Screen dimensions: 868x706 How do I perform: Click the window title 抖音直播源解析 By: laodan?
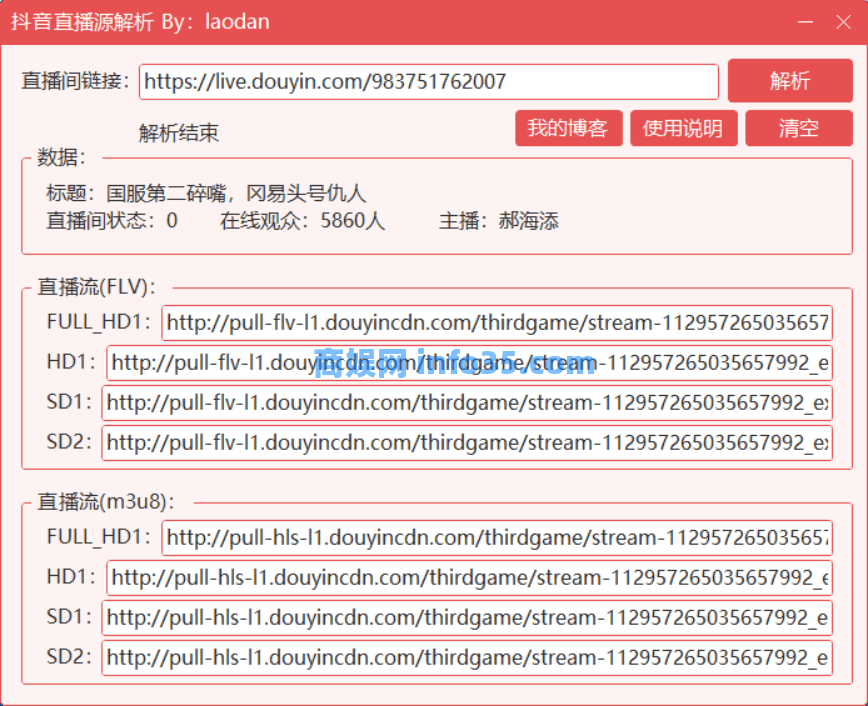point(141,22)
